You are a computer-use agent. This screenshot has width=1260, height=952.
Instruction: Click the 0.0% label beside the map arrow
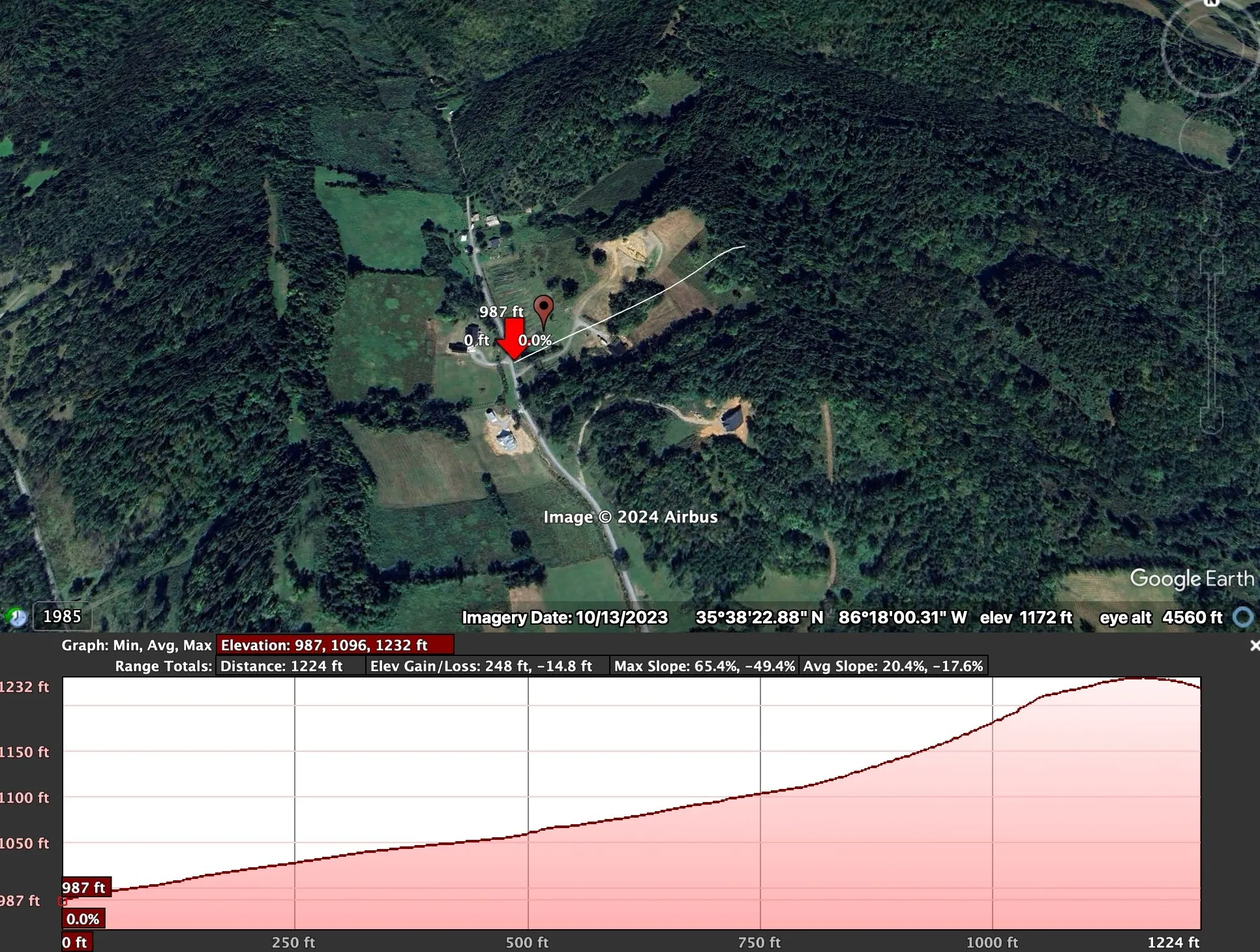coord(535,340)
